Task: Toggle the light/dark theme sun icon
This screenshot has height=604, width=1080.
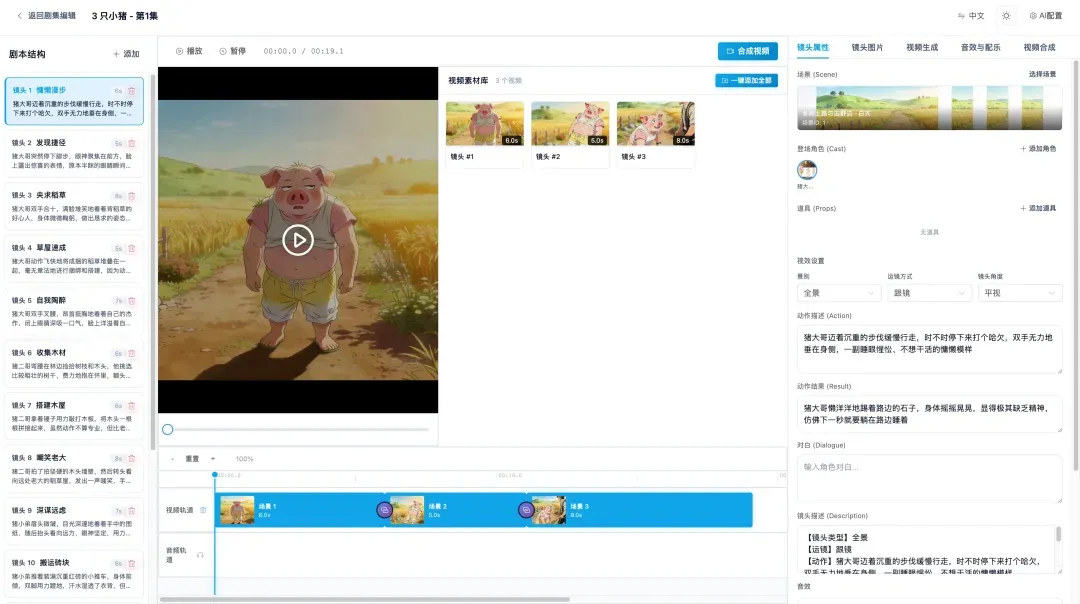Action: 1006,16
